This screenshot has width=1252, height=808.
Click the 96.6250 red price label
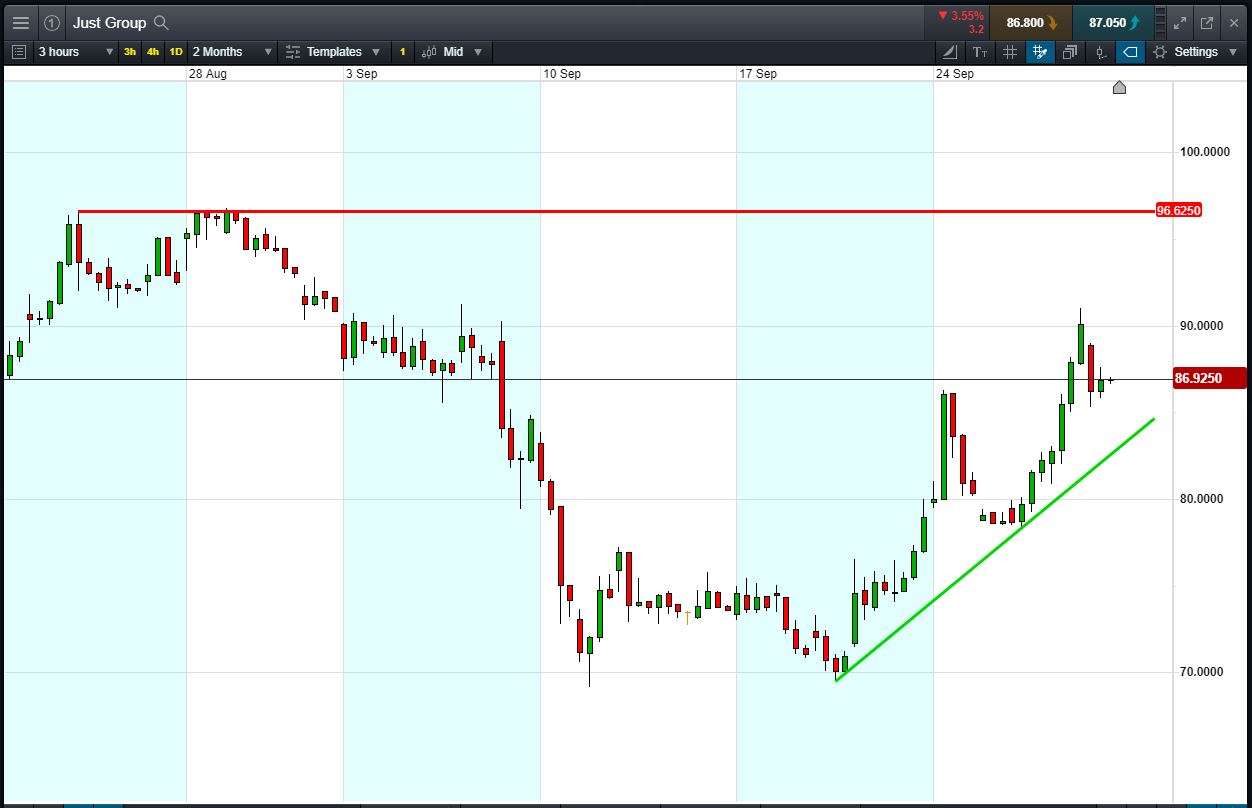point(1178,211)
